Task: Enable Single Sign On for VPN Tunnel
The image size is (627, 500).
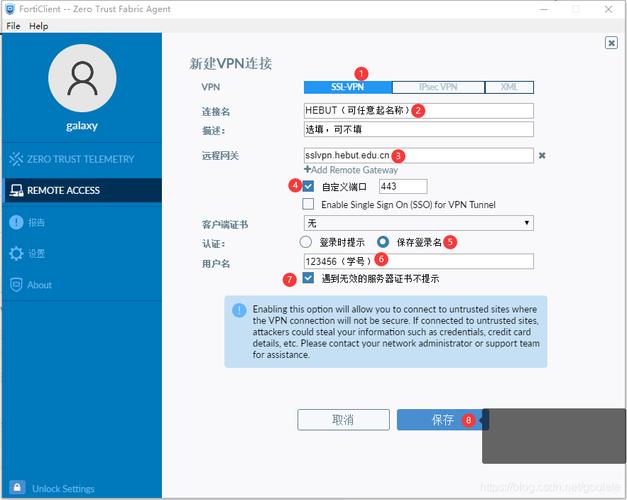Action: 308,204
